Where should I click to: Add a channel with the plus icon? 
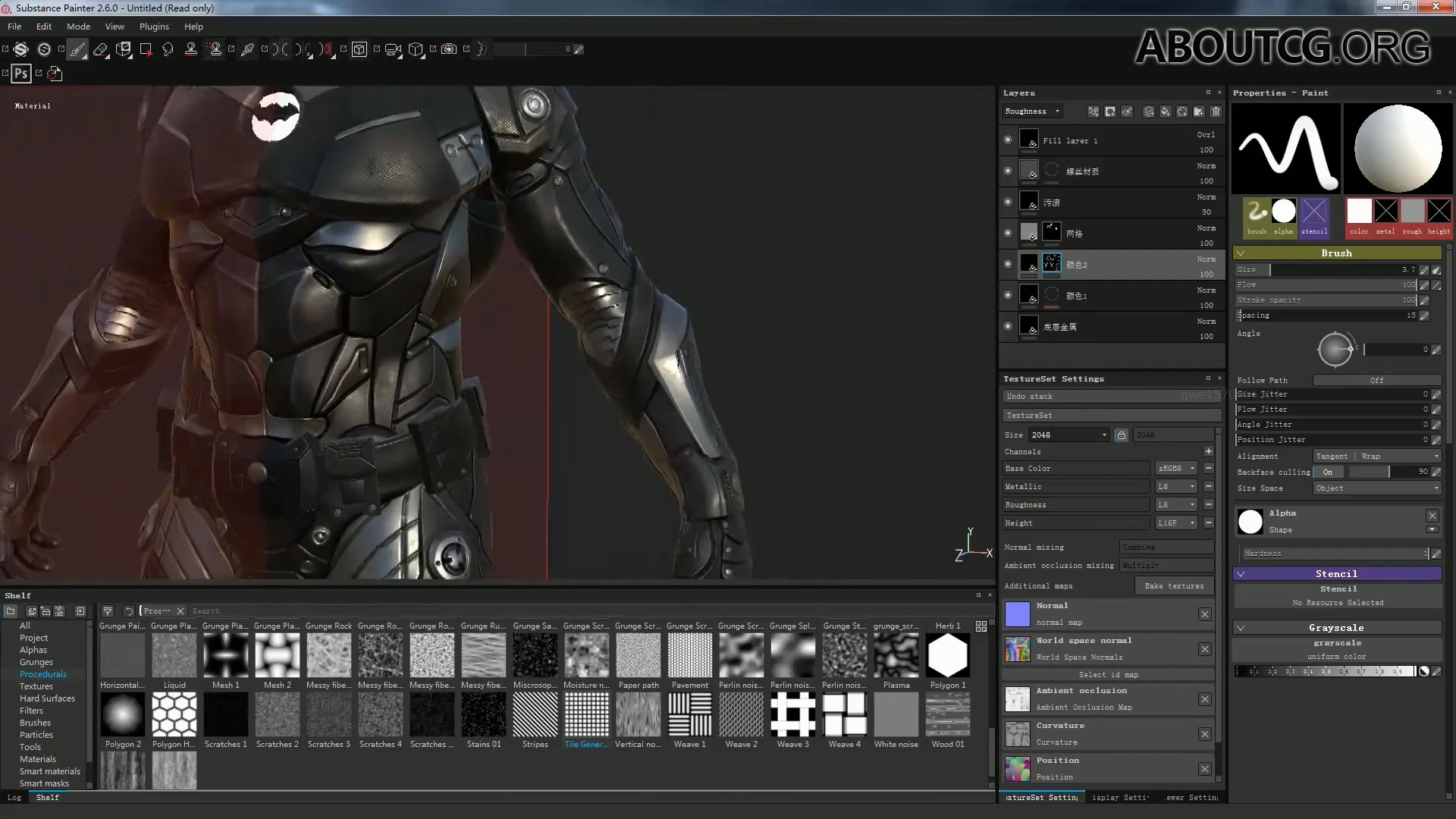1209,452
